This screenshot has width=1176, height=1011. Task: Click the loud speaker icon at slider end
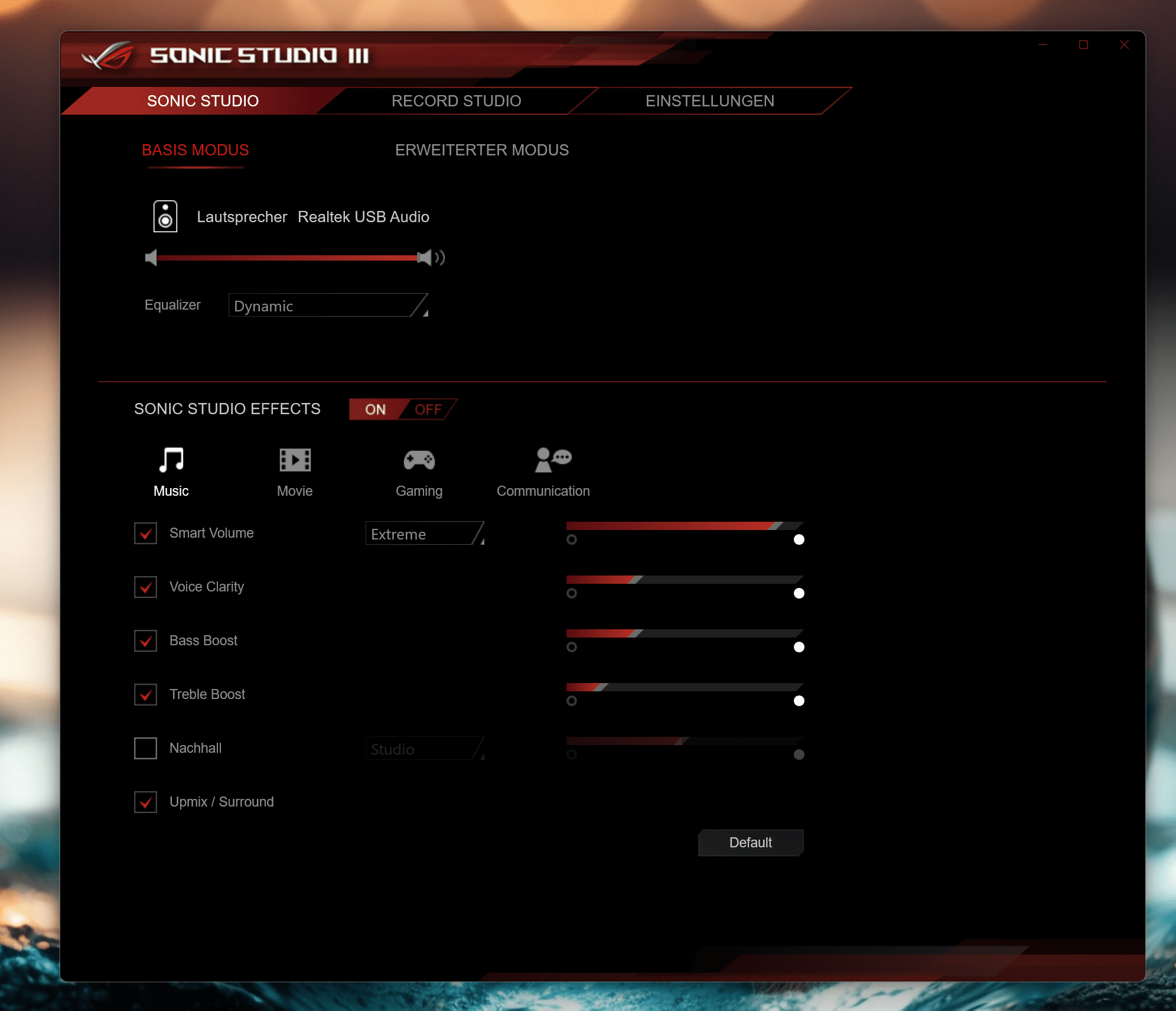tap(431, 258)
